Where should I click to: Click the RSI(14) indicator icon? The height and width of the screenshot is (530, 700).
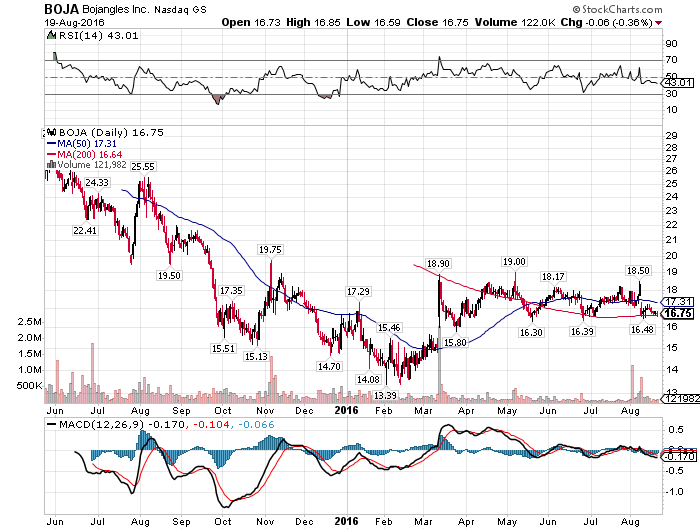(51, 35)
